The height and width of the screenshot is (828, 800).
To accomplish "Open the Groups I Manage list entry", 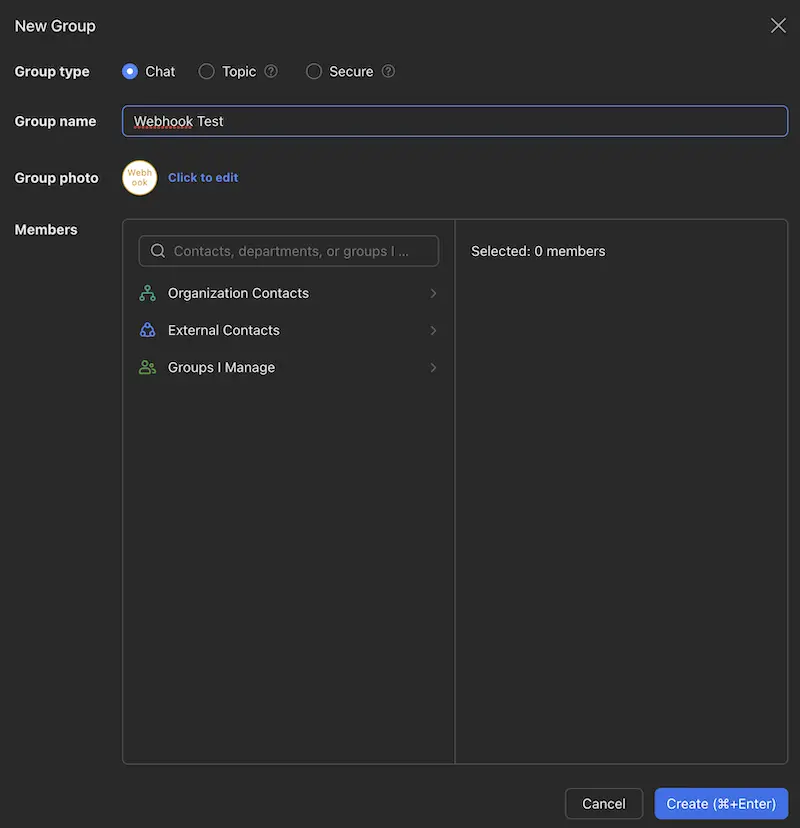I will [221, 367].
